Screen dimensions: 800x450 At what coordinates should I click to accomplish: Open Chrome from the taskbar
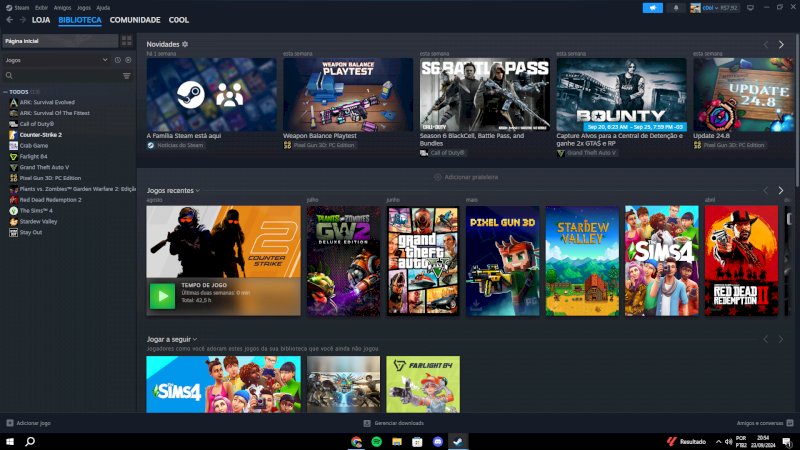(x=356, y=442)
